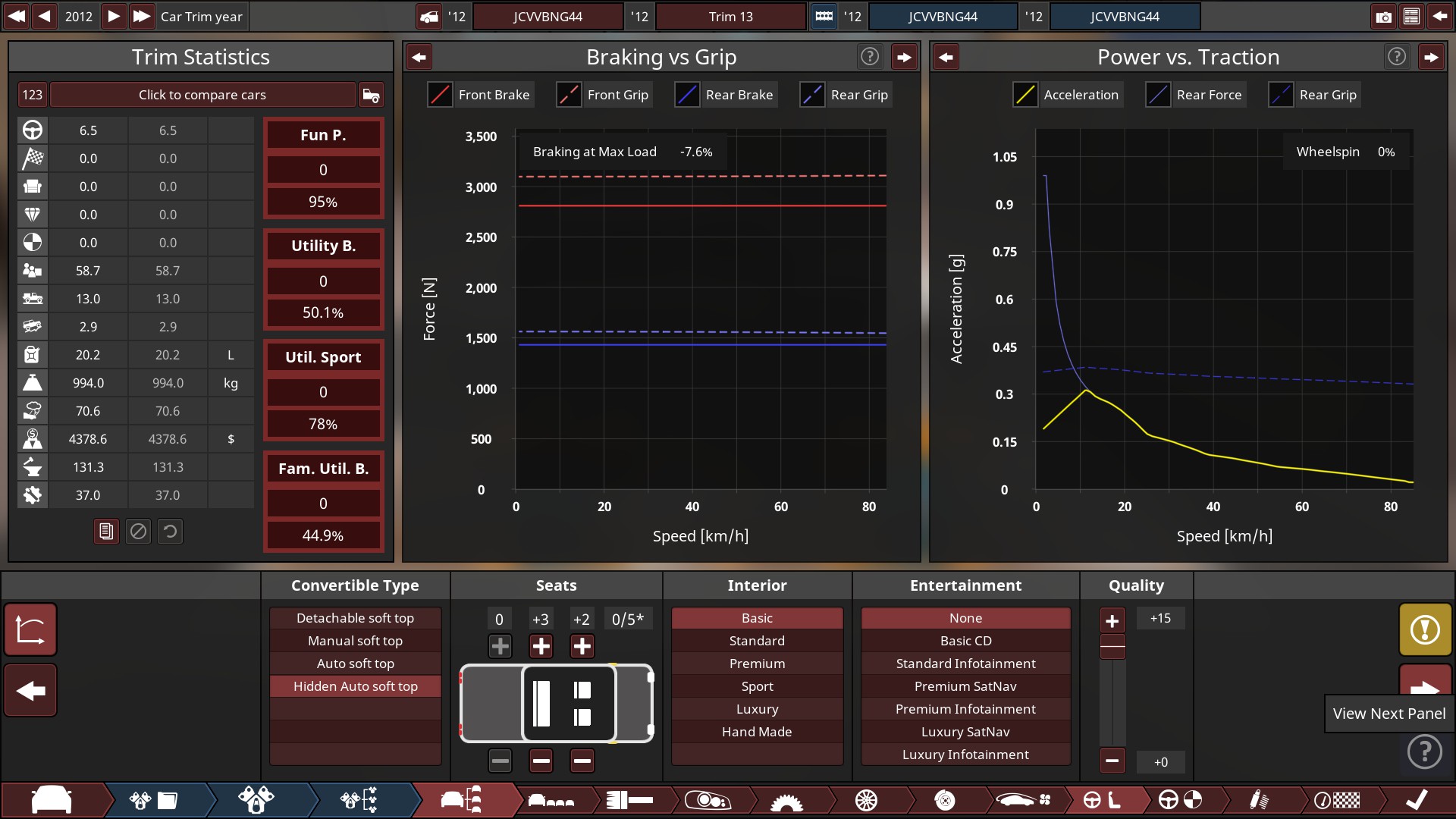Remove the second-row seats with minus
1456x819 pixels.
(541, 761)
